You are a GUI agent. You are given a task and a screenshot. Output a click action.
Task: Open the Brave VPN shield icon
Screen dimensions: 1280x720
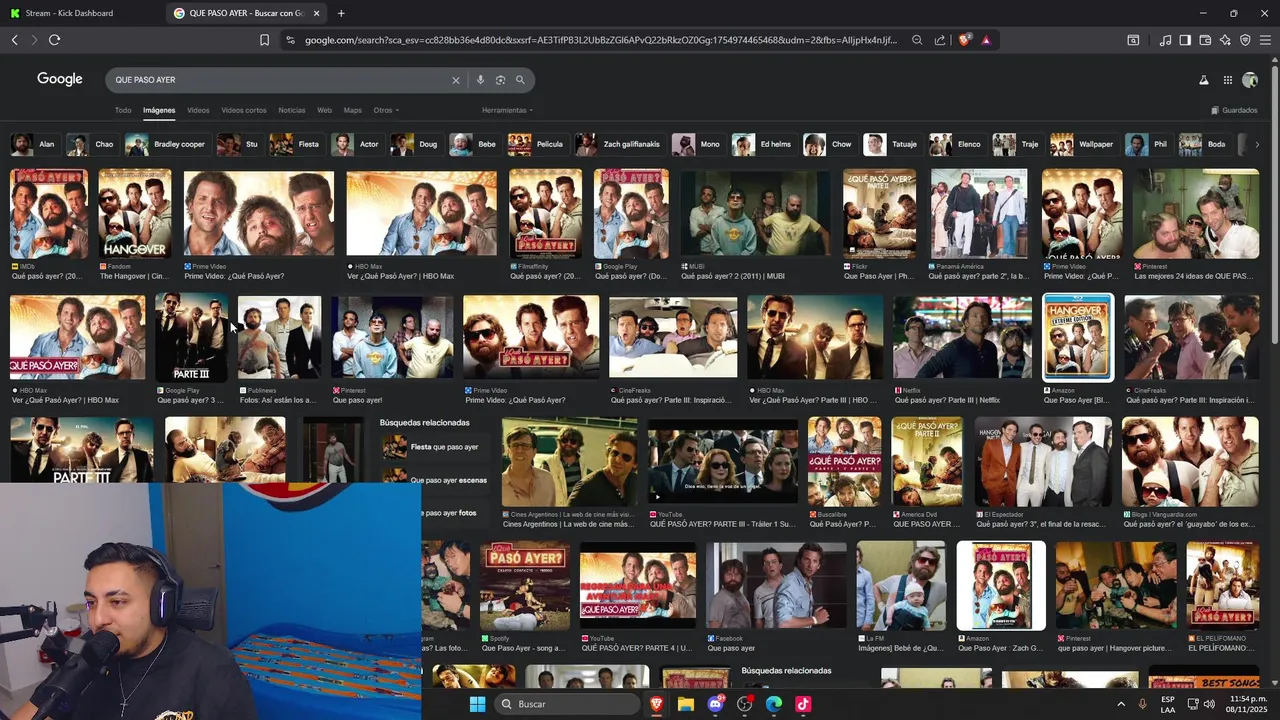[1245, 40]
